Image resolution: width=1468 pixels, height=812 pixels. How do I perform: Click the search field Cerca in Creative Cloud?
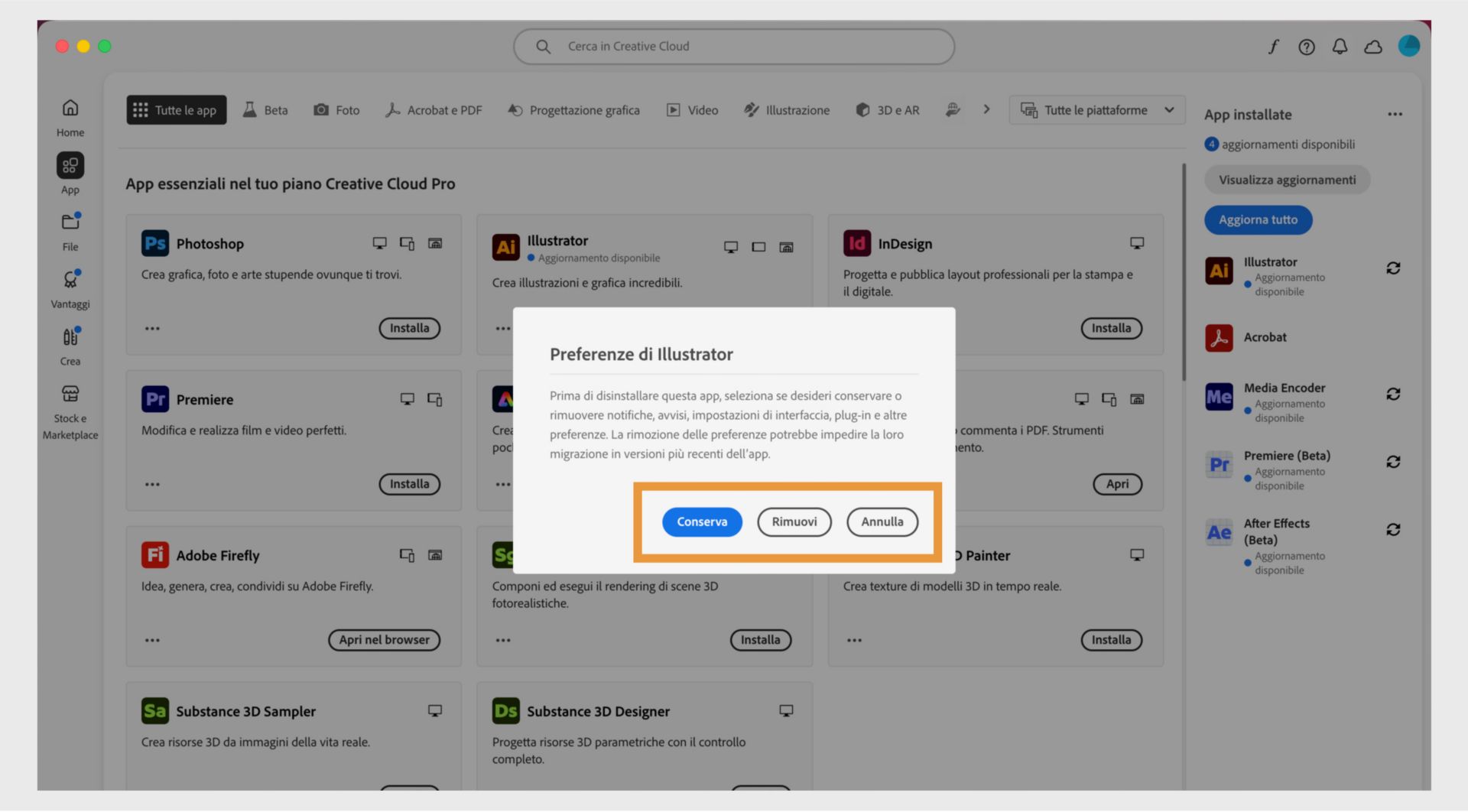734,47
